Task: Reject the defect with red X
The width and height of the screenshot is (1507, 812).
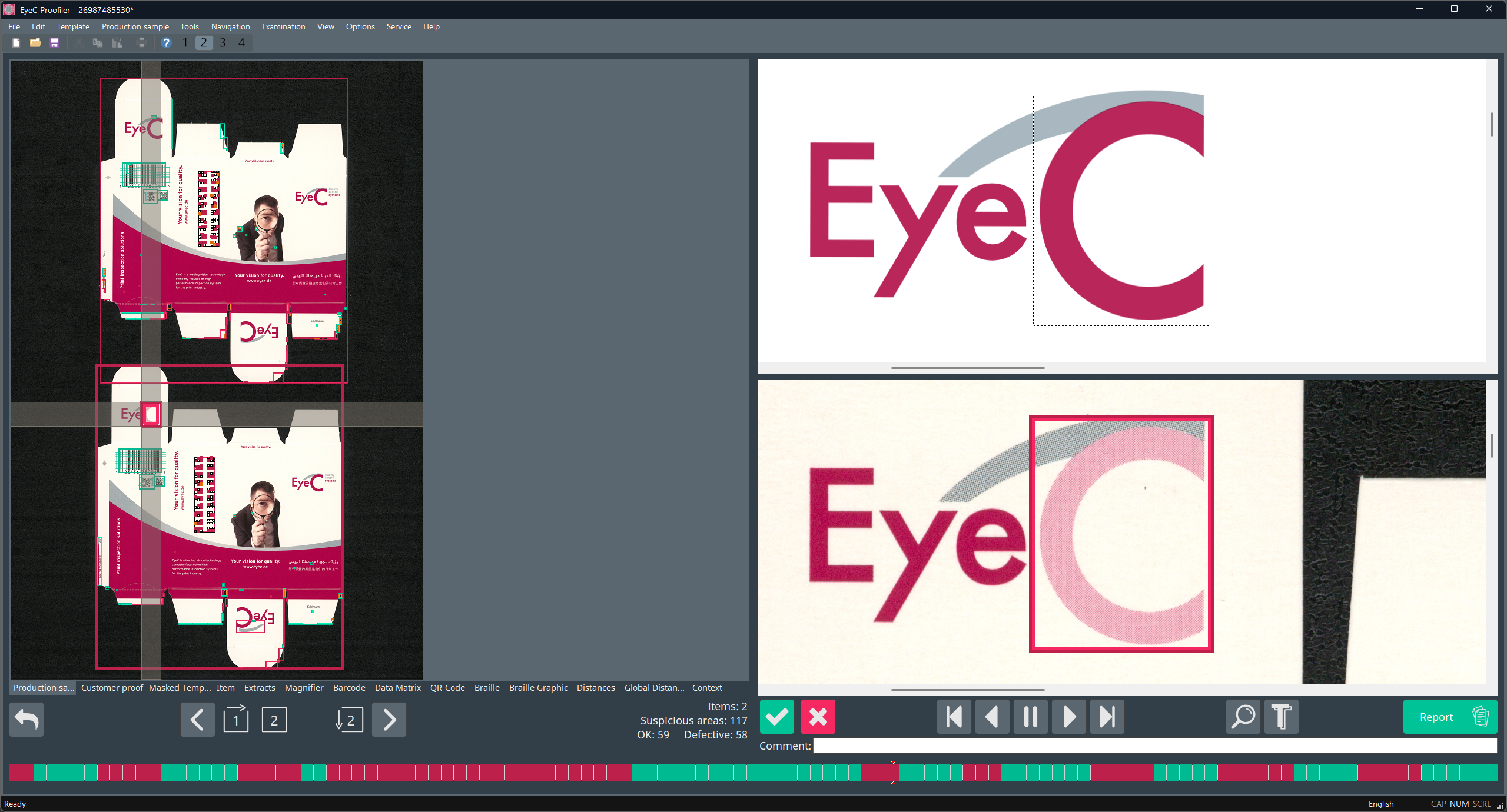Action: click(x=818, y=717)
